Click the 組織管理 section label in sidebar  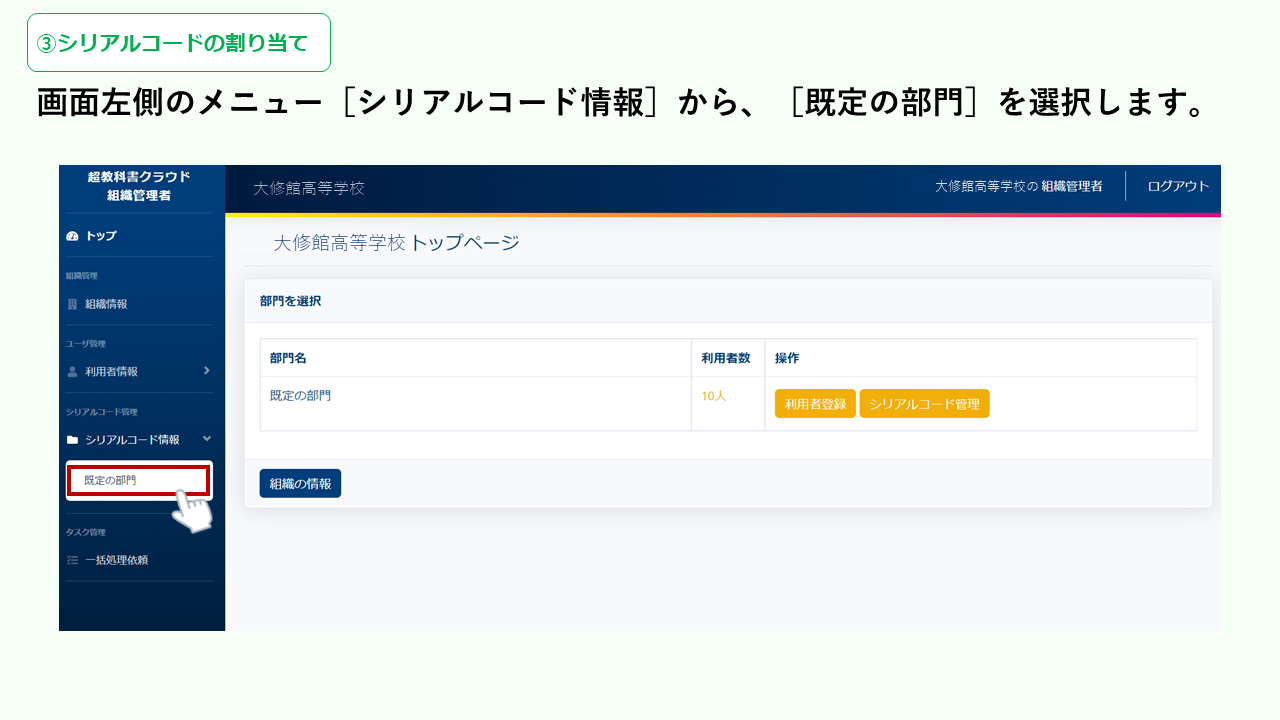[82, 276]
